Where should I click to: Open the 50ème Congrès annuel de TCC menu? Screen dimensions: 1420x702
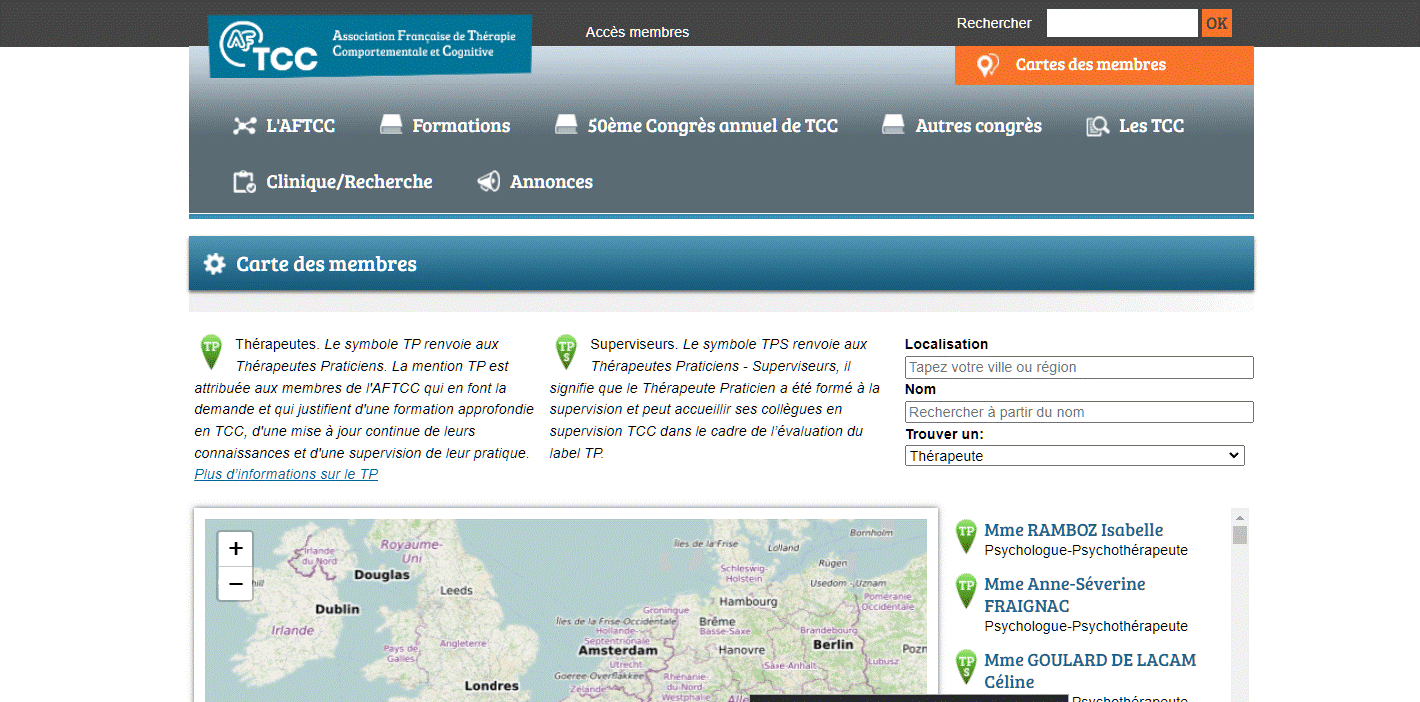click(713, 126)
